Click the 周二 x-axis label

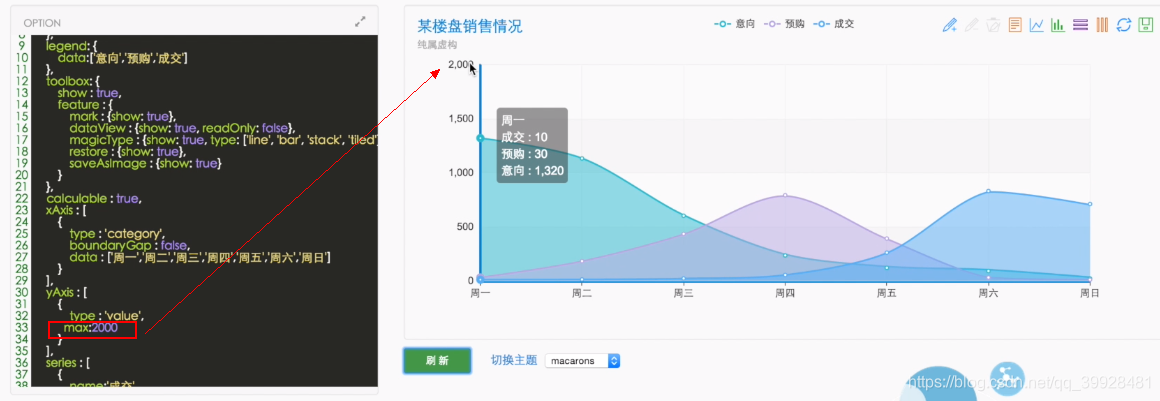coord(581,294)
